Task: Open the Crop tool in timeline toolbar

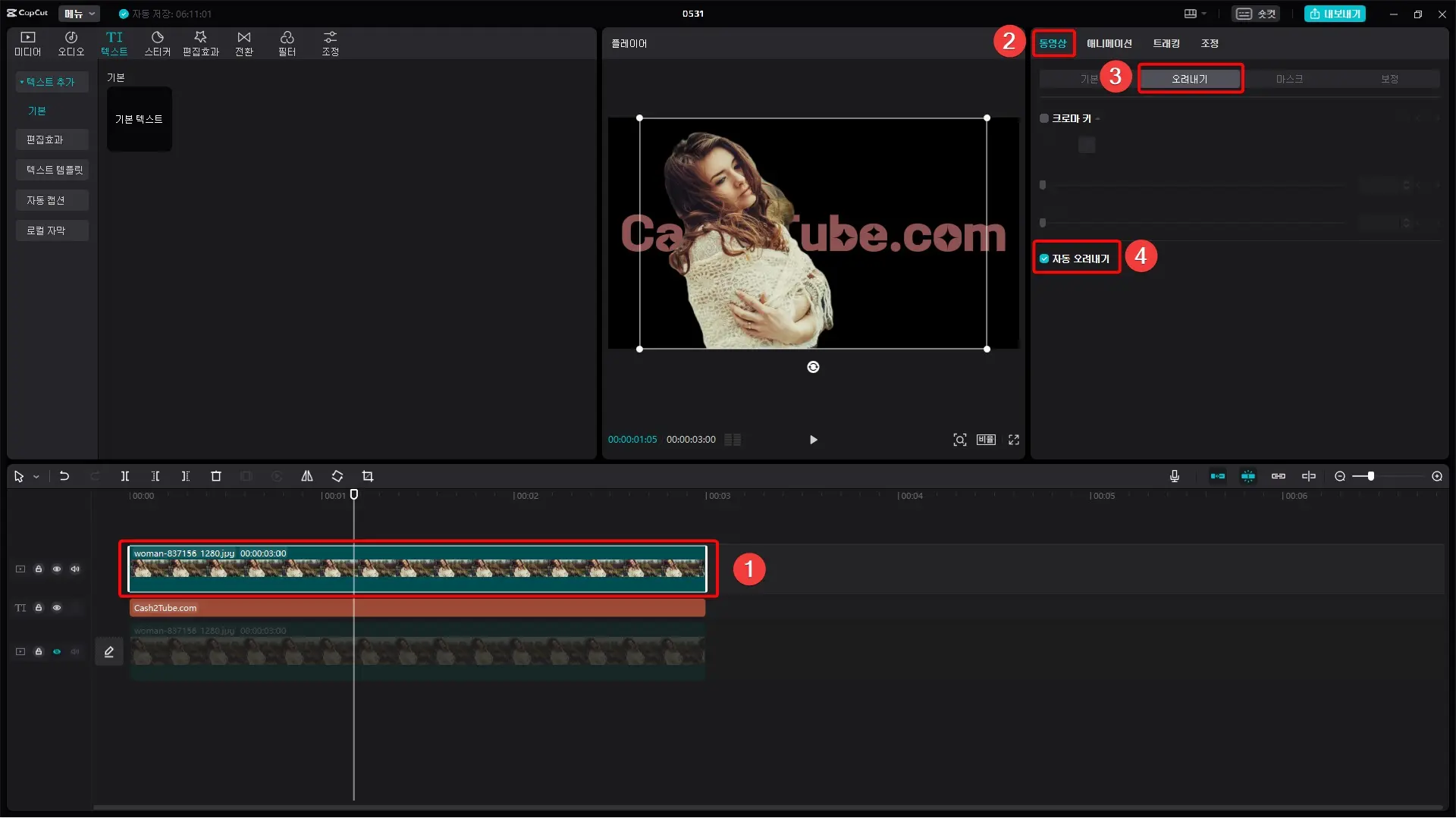Action: point(368,476)
